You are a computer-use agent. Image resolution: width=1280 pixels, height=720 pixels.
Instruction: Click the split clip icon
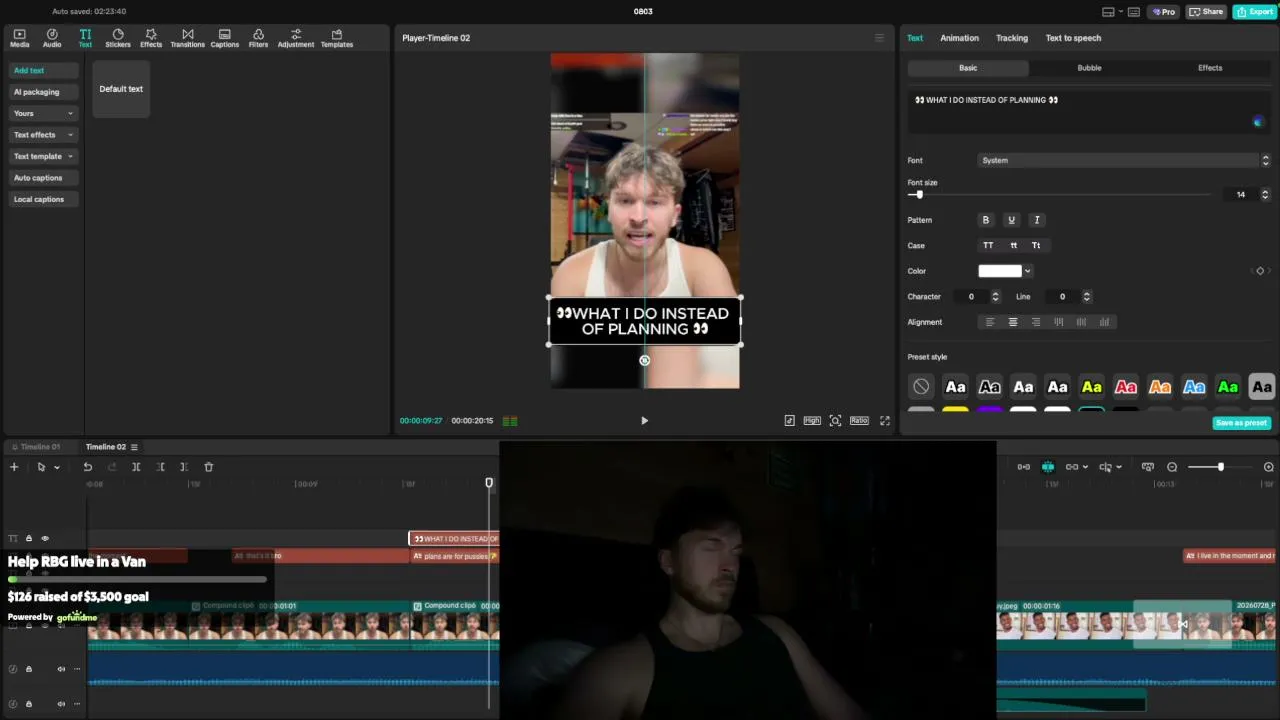136,467
